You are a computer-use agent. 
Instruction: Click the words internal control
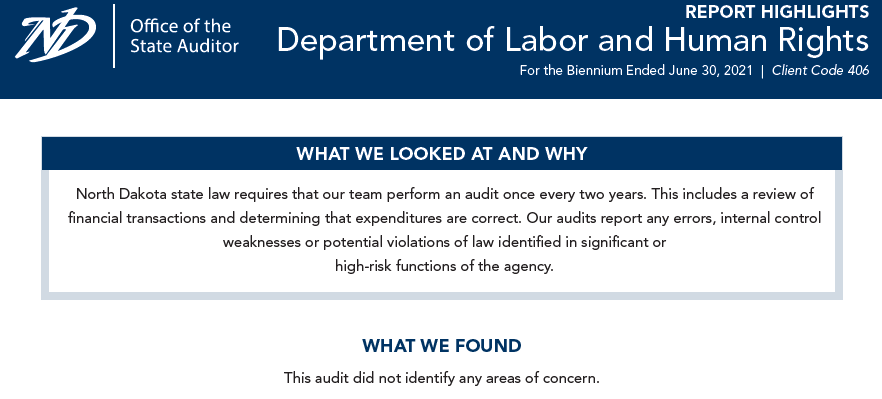click(771, 218)
